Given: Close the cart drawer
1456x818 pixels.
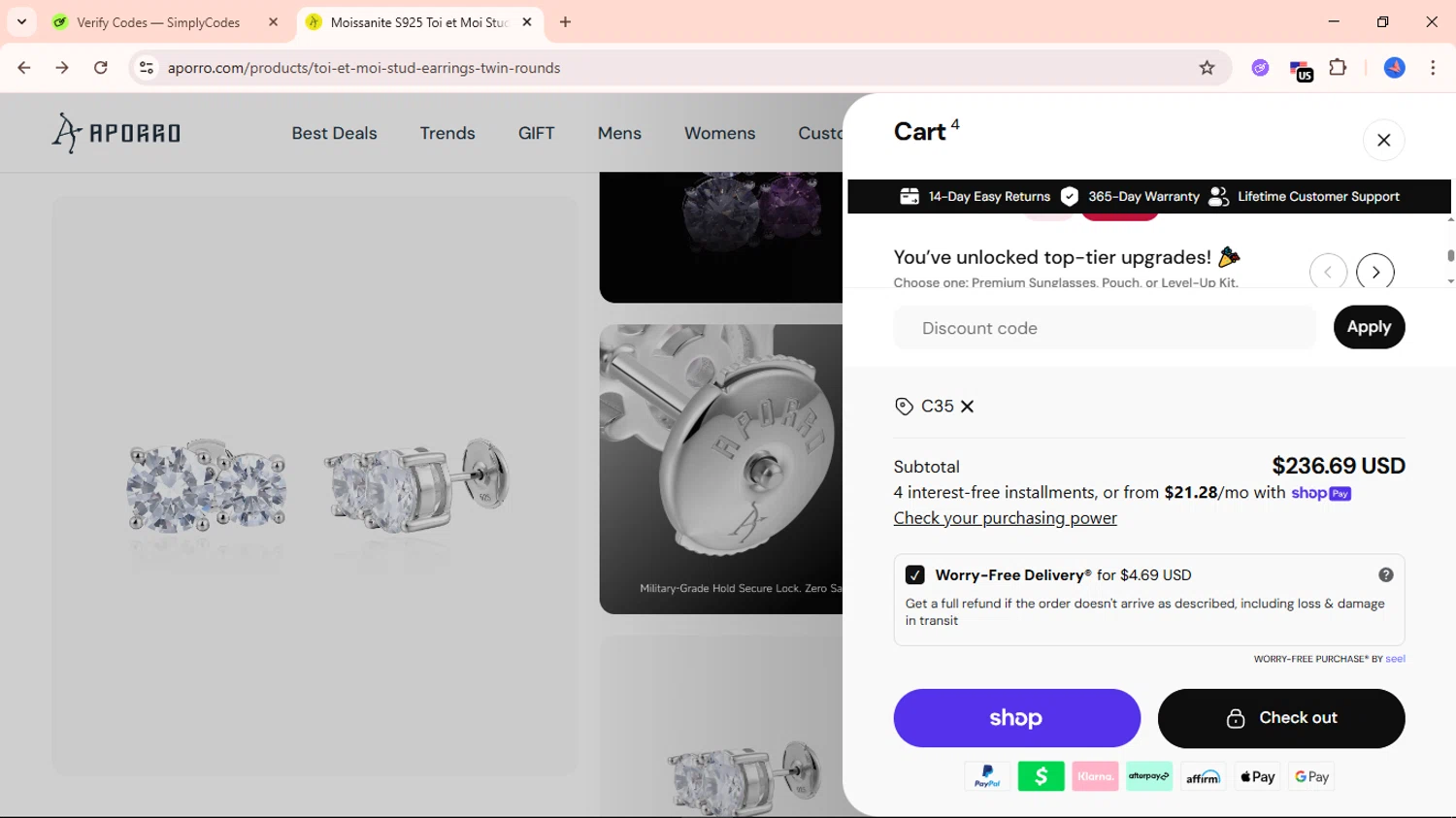Looking at the screenshot, I should 1383,141.
